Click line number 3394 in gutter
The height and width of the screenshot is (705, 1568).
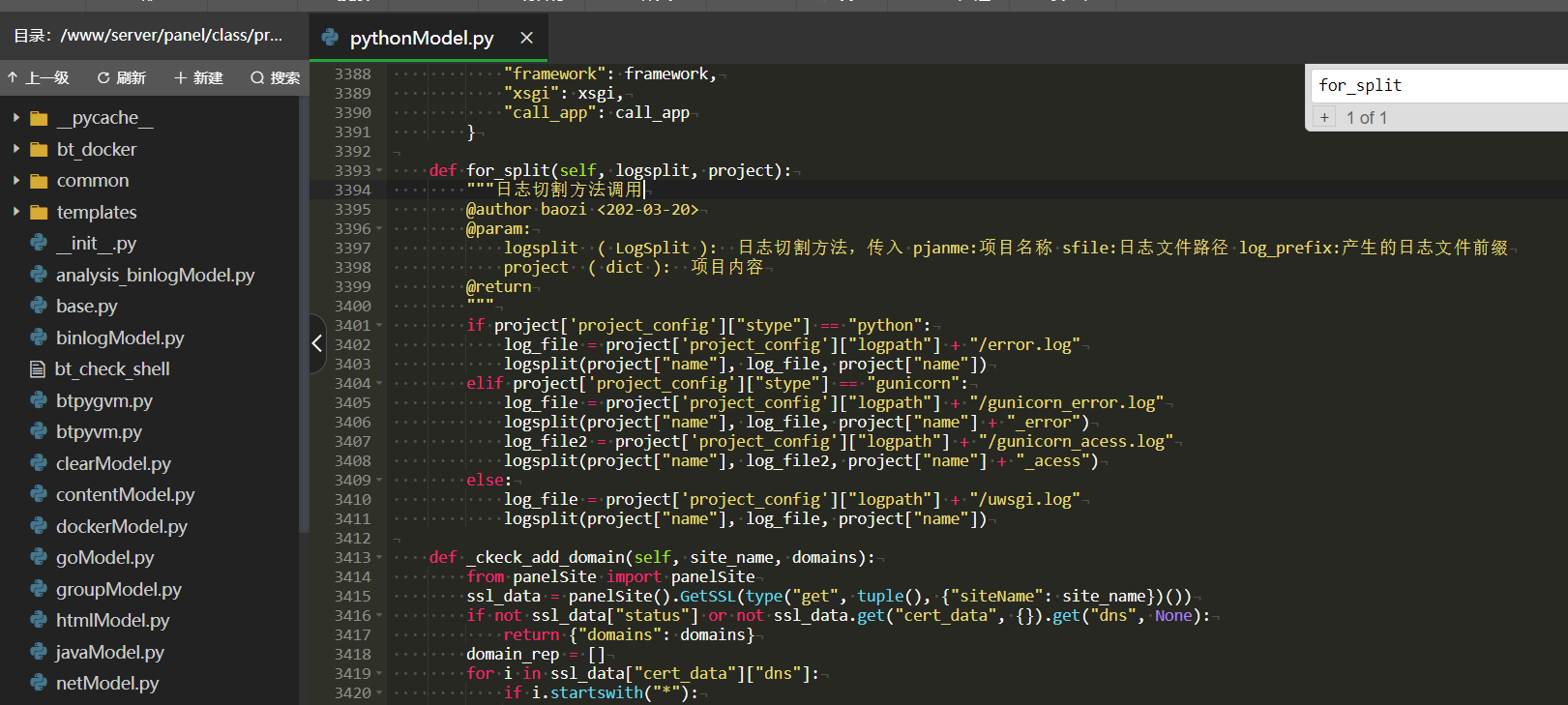352,191
